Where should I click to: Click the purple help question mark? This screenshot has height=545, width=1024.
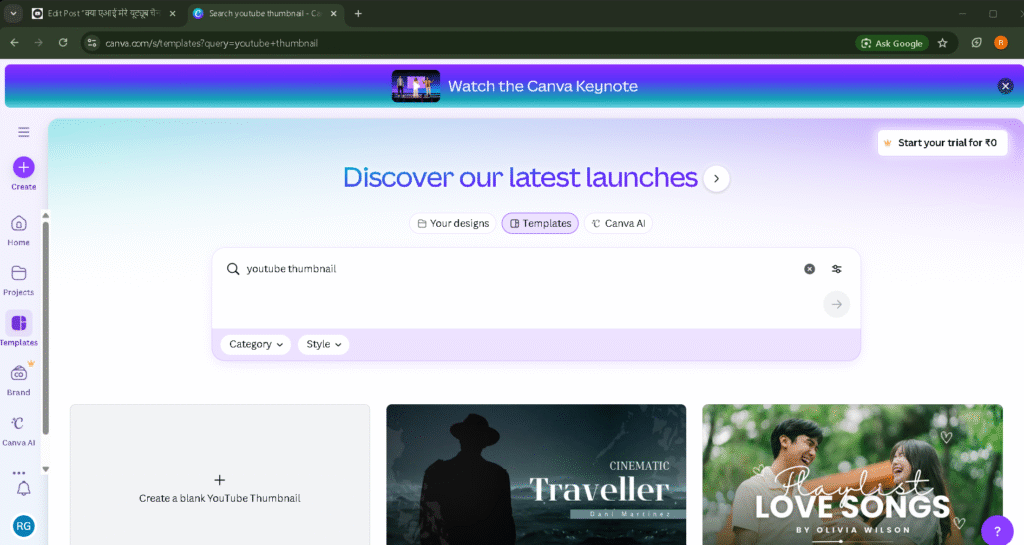pos(997,531)
